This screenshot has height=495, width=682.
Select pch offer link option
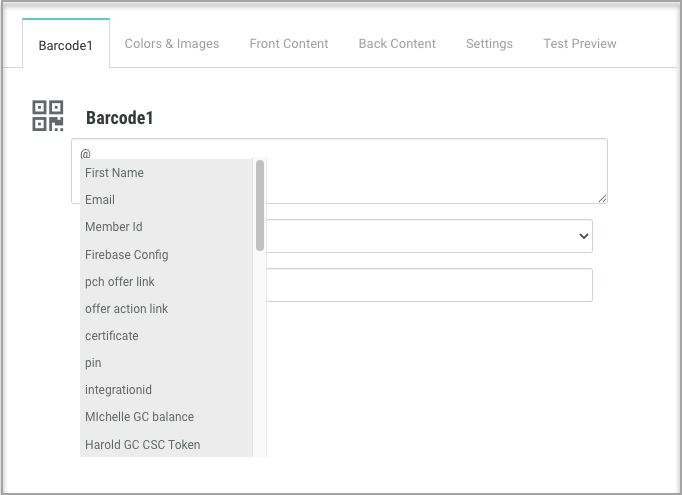point(119,282)
